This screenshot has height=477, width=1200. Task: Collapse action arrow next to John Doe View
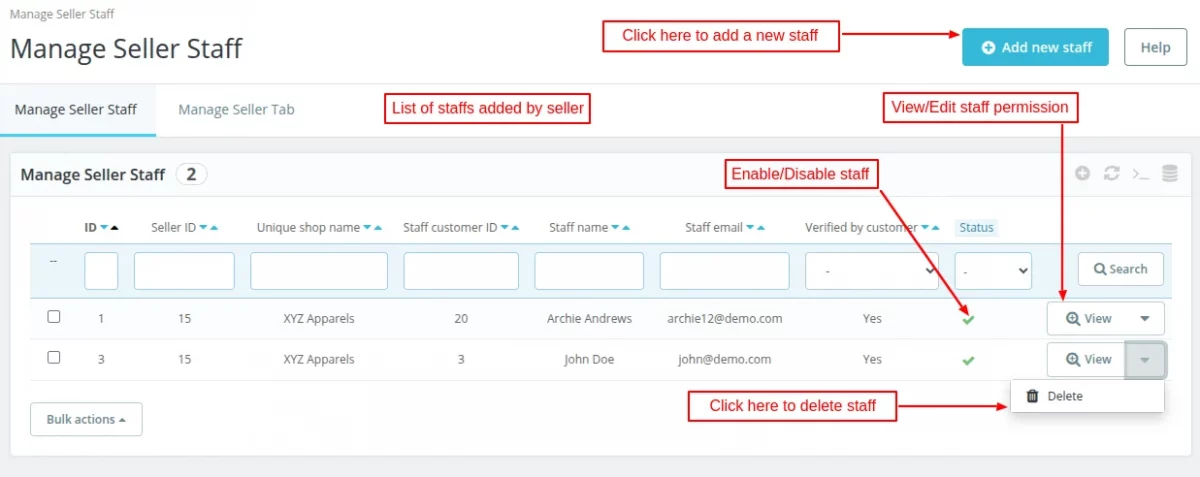1145,359
